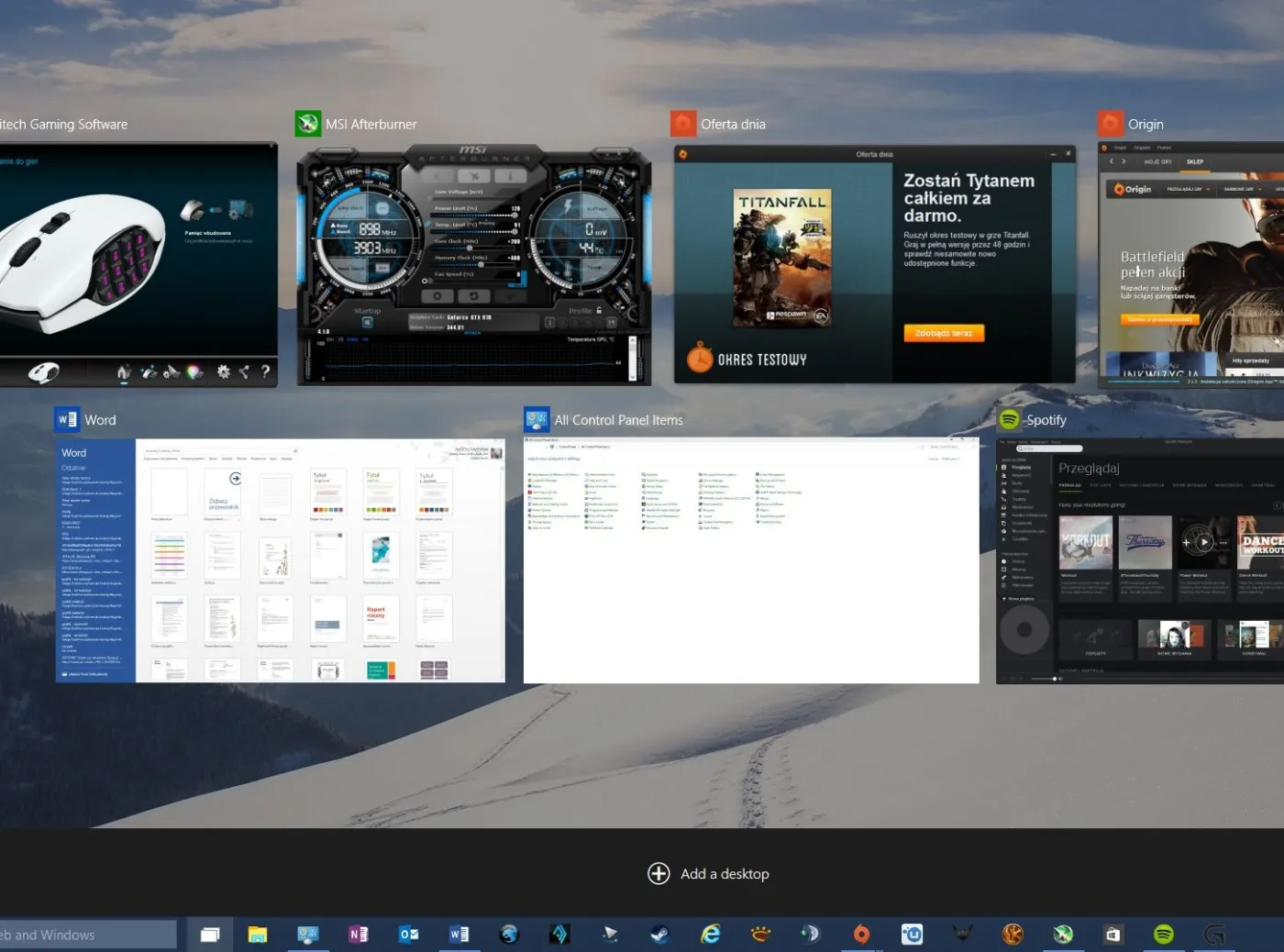Select the Oferta dnia window thumbnail
Screen dimensions: 1284x952
coord(874,264)
